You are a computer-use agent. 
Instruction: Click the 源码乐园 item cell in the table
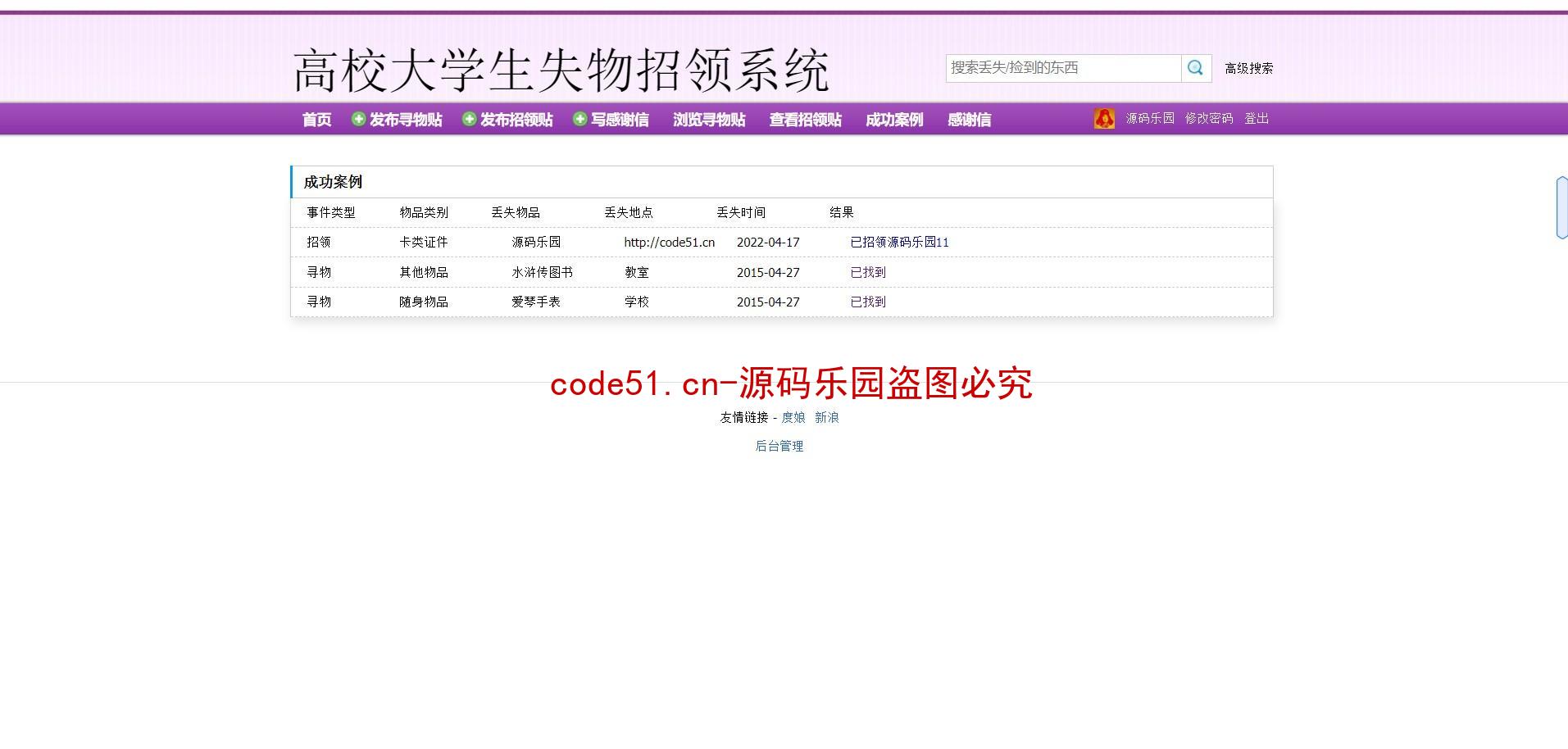pyautogui.click(x=536, y=242)
